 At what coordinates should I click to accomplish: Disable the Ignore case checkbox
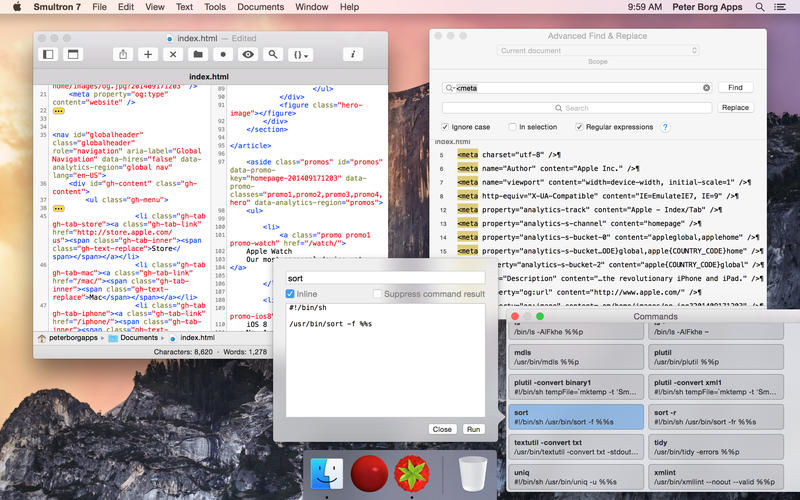click(446, 127)
